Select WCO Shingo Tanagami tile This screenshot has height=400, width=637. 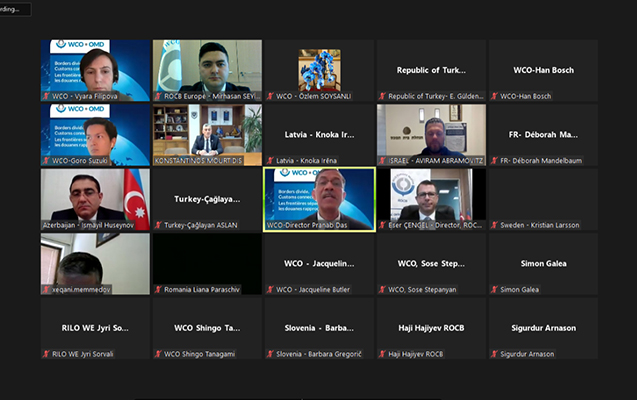207,329
